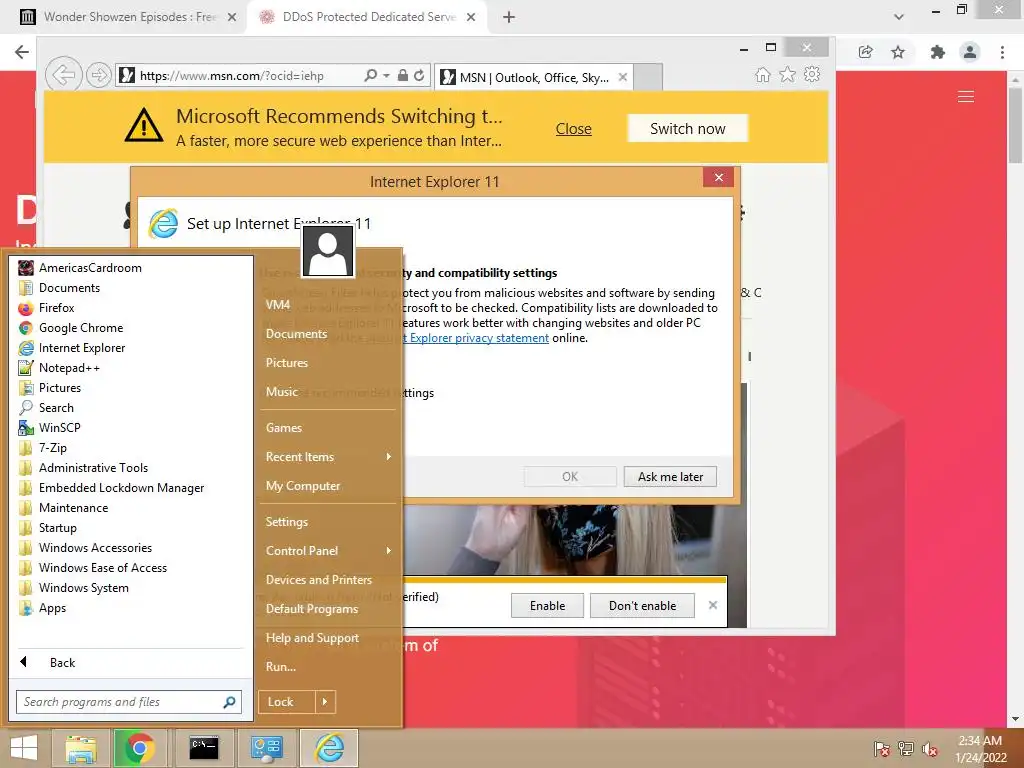Open Documents in the start menu right pane

(296, 334)
